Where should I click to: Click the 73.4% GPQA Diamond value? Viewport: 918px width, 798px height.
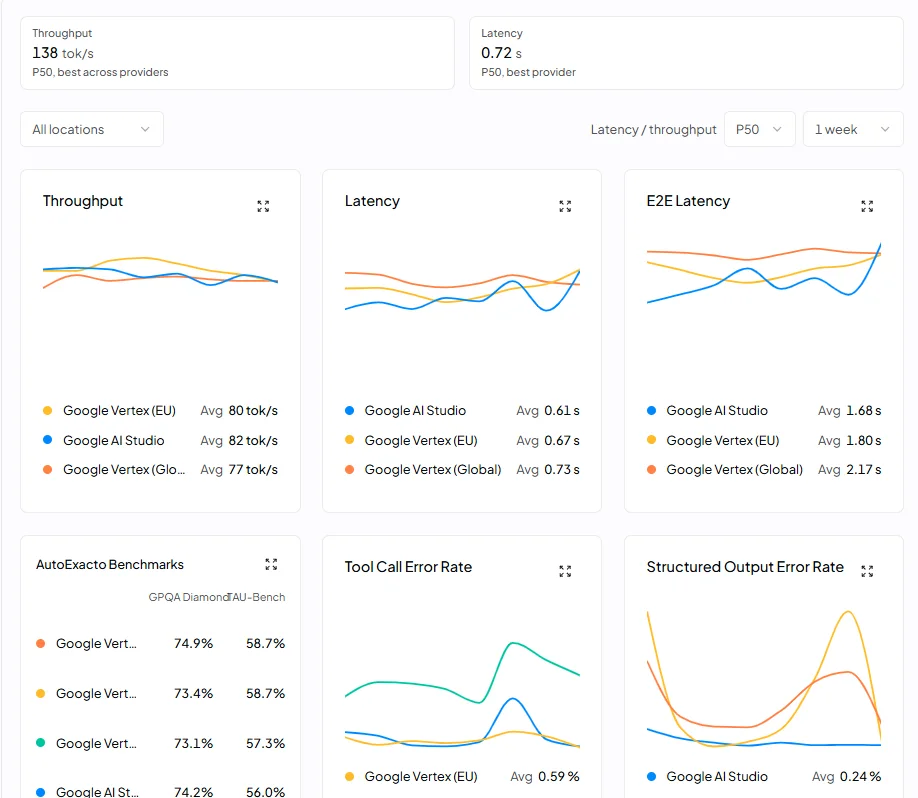pyautogui.click(x=193, y=693)
